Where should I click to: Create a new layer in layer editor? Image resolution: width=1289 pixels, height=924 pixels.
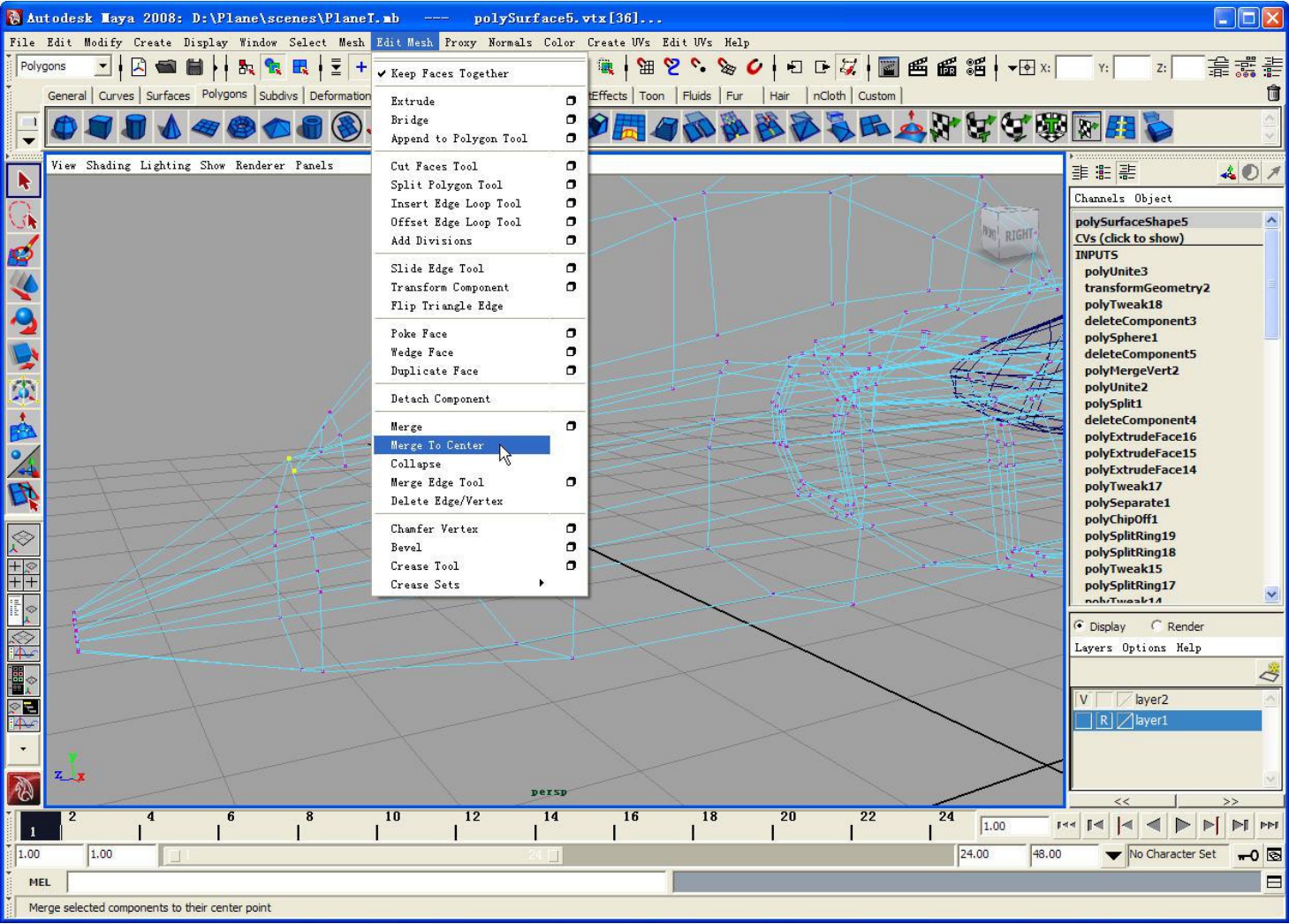(x=1270, y=672)
